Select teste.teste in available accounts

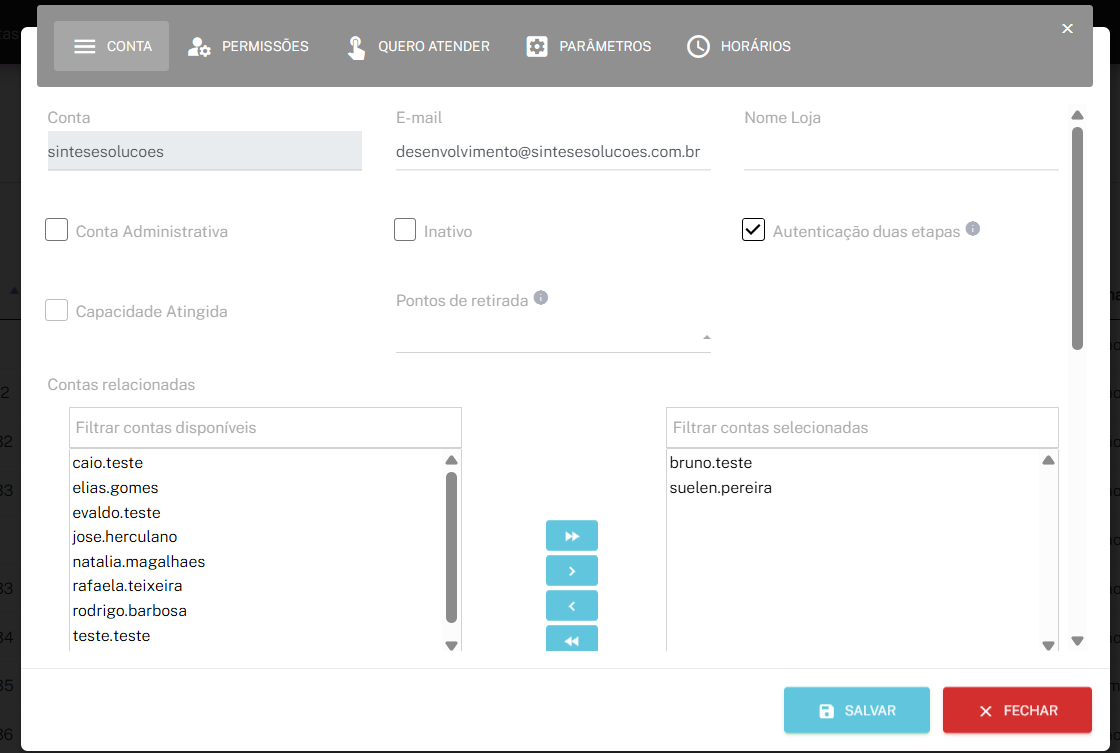click(111, 636)
